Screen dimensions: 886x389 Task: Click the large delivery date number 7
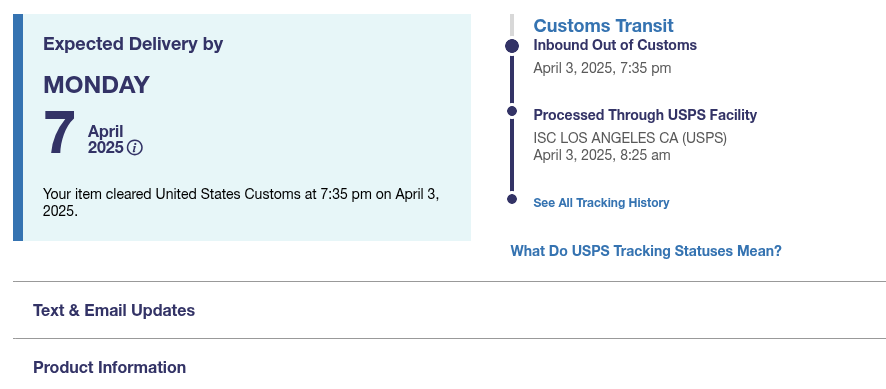(59, 133)
